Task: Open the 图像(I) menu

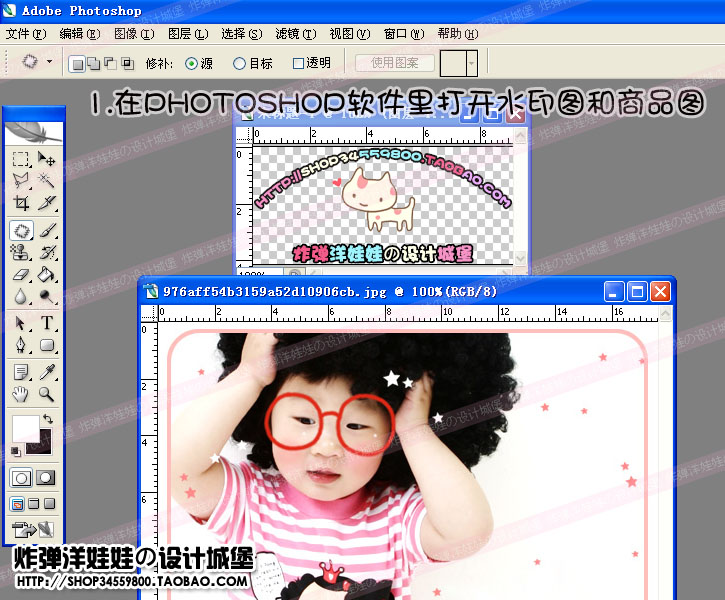Action: 134,34
